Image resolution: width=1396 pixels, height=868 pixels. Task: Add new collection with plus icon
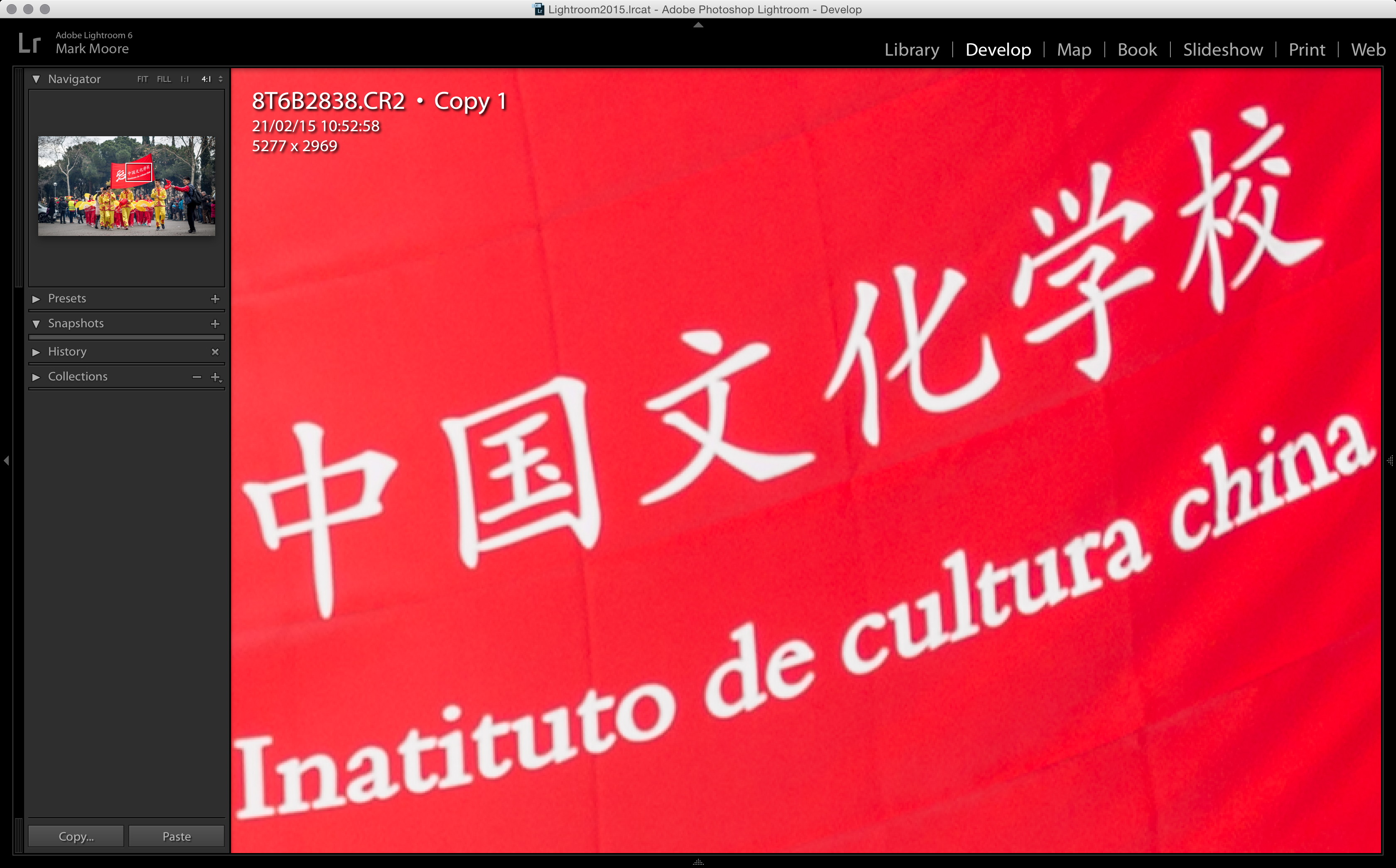pos(215,377)
